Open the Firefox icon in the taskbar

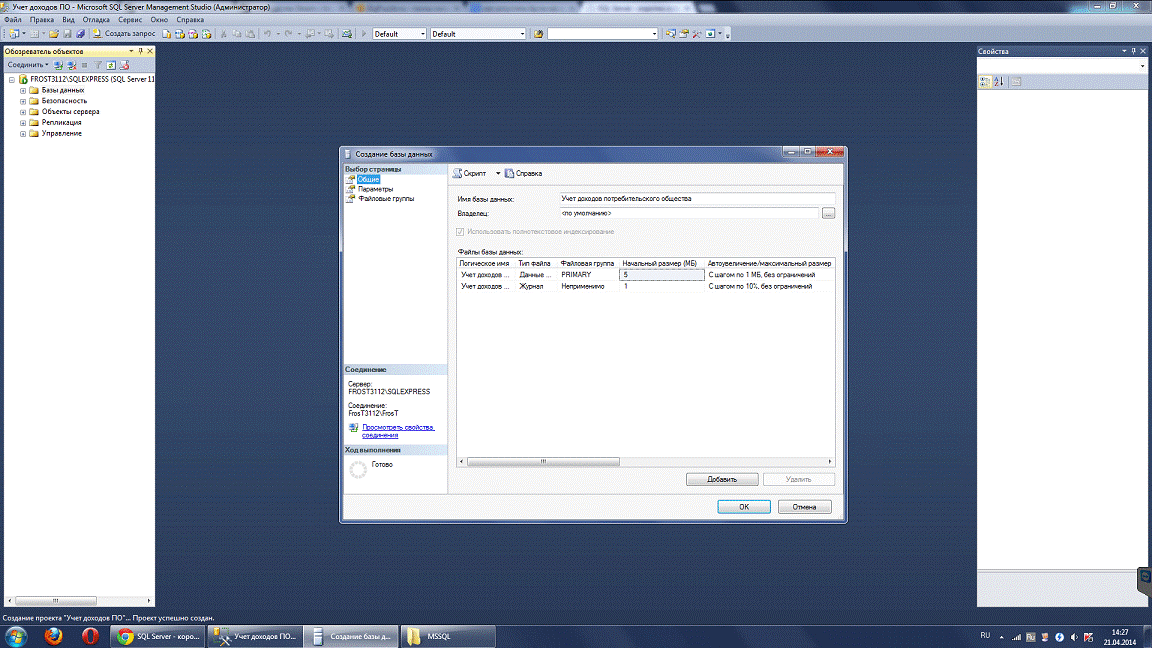(x=56, y=636)
